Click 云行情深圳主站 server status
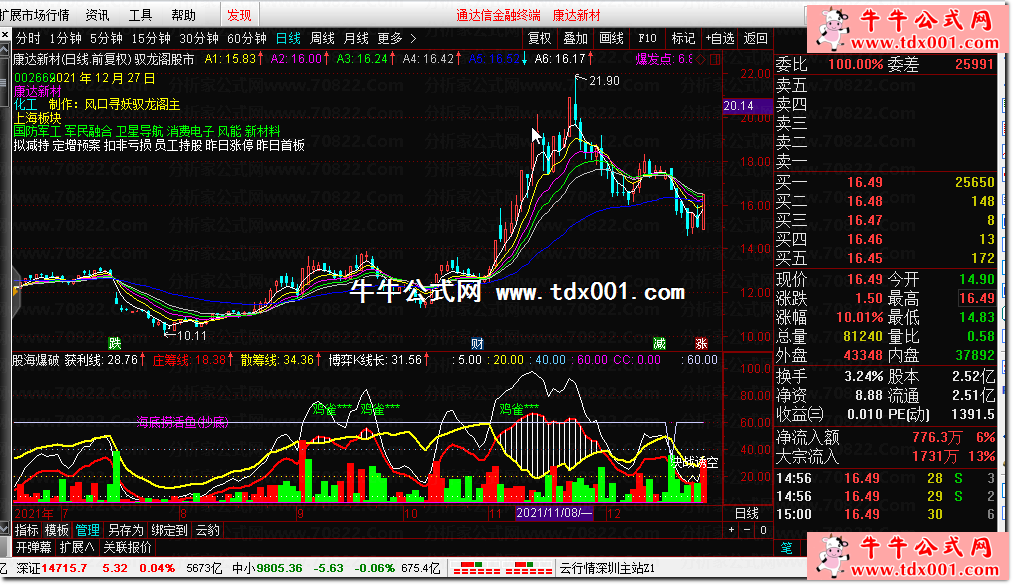The image size is (1014, 585). 607,568
